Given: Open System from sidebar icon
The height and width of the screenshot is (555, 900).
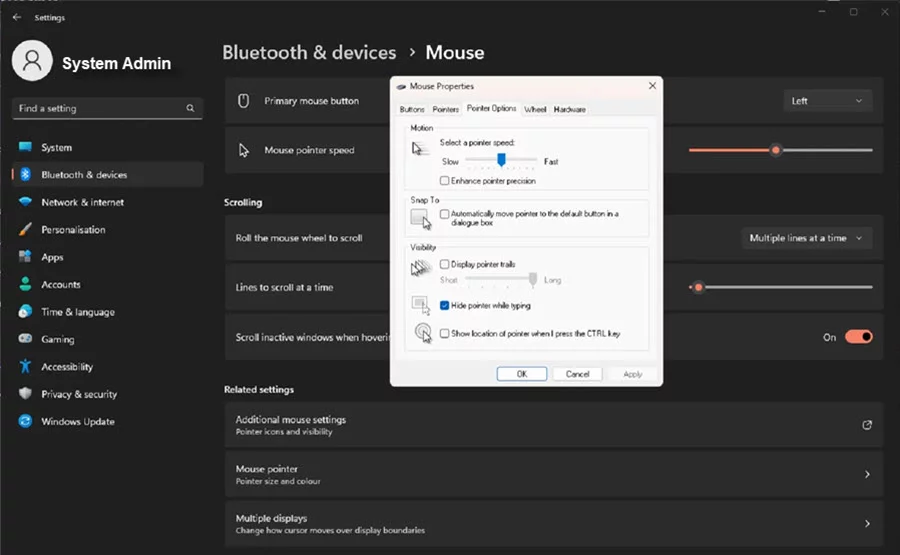Looking at the screenshot, I should tap(25, 147).
